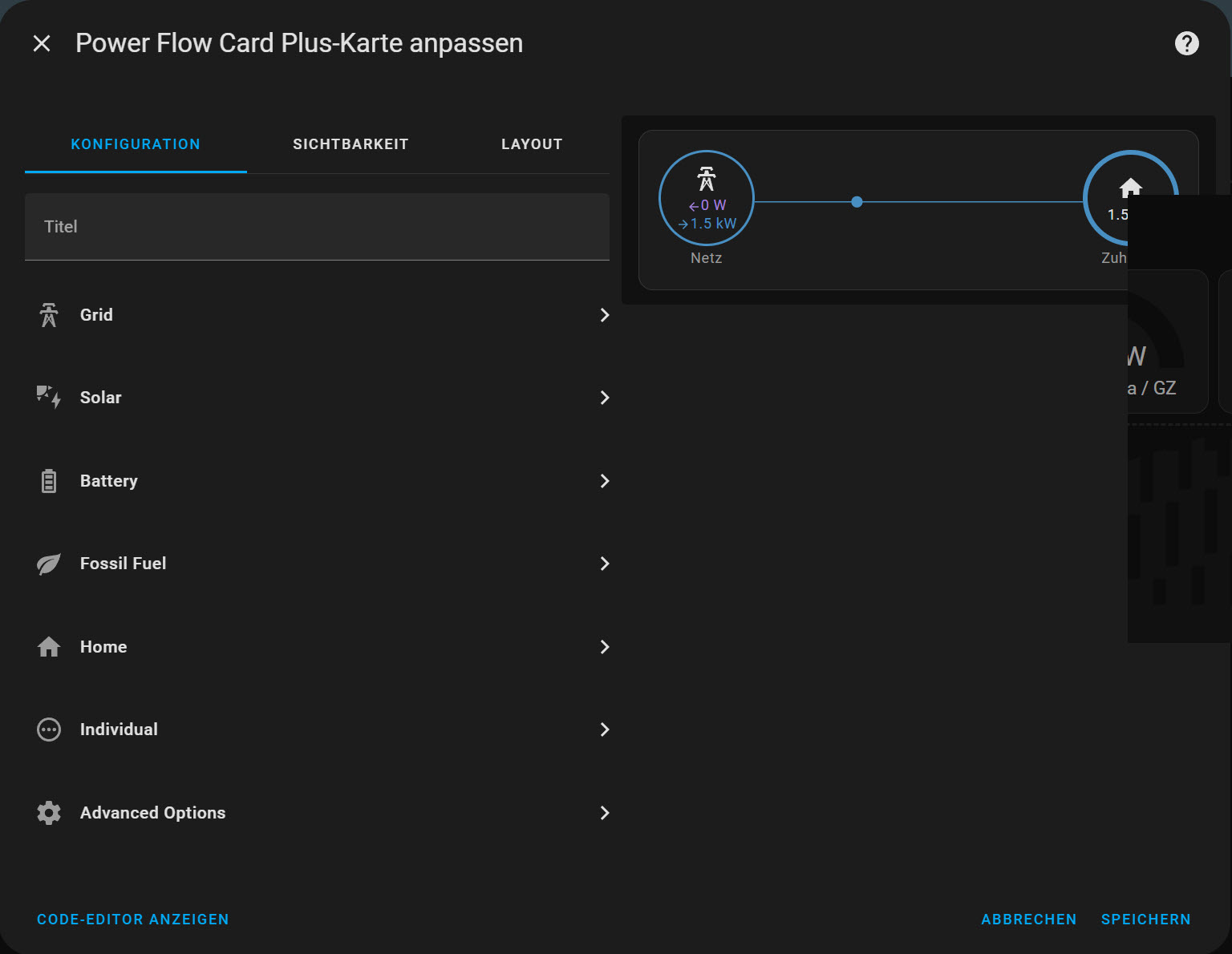This screenshot has height=954, width=1232.
Task: Expand the Battery section chevron
Action: tap(605, 481)
